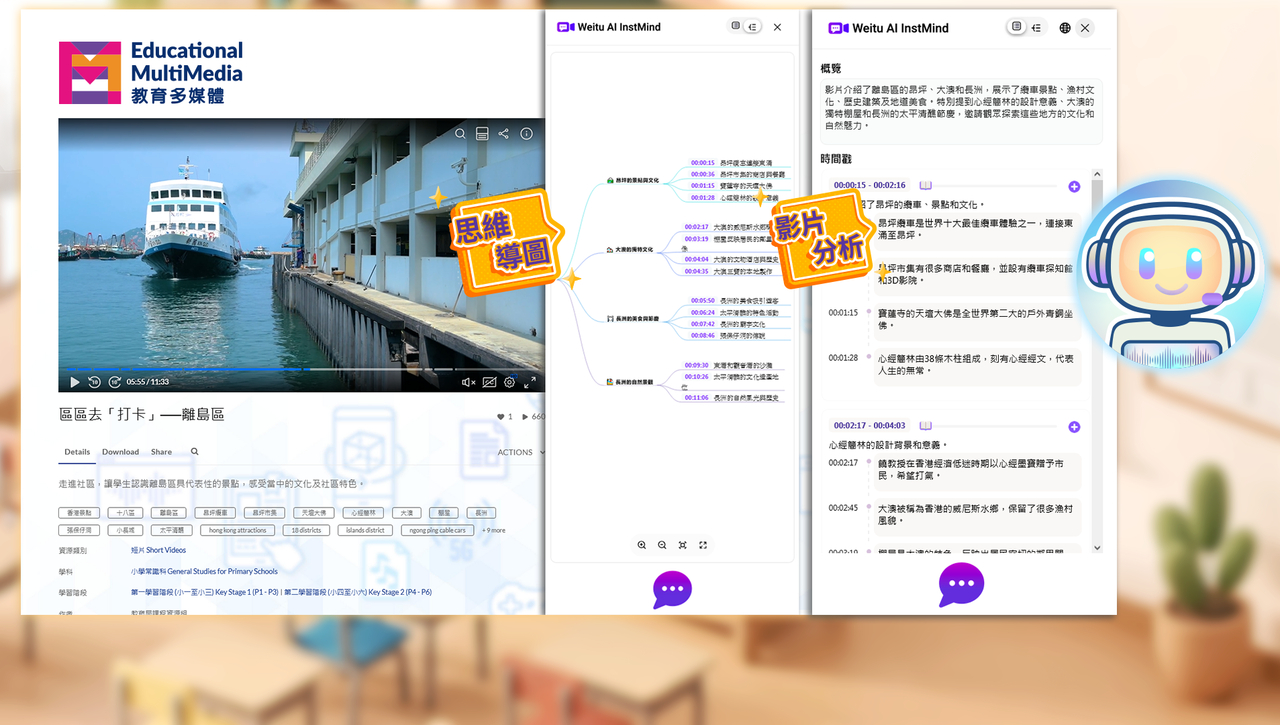Open the transcript layout icon on video
Screen dimensions: 1280x725
pos(482,133)
